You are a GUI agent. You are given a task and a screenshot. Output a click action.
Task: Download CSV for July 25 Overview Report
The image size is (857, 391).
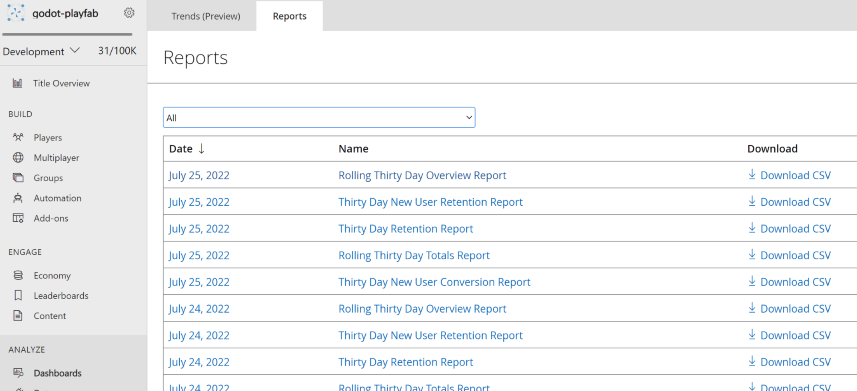[789, 176]
